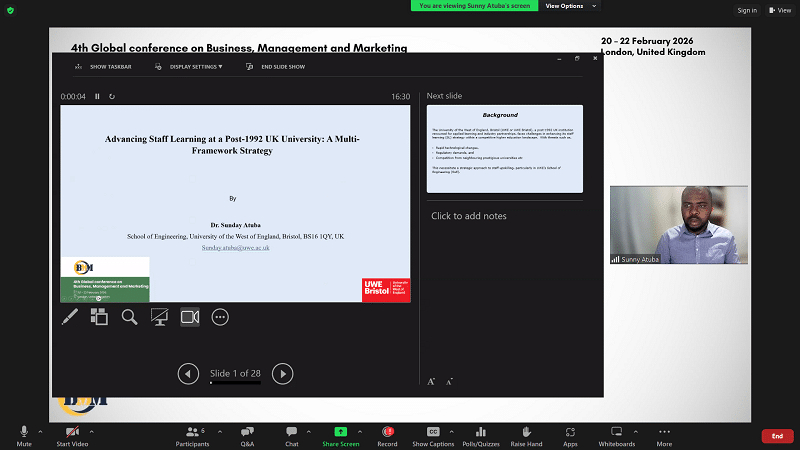
Task: Click Raise Hand in the toolbar
Action: tap(526, 435)
